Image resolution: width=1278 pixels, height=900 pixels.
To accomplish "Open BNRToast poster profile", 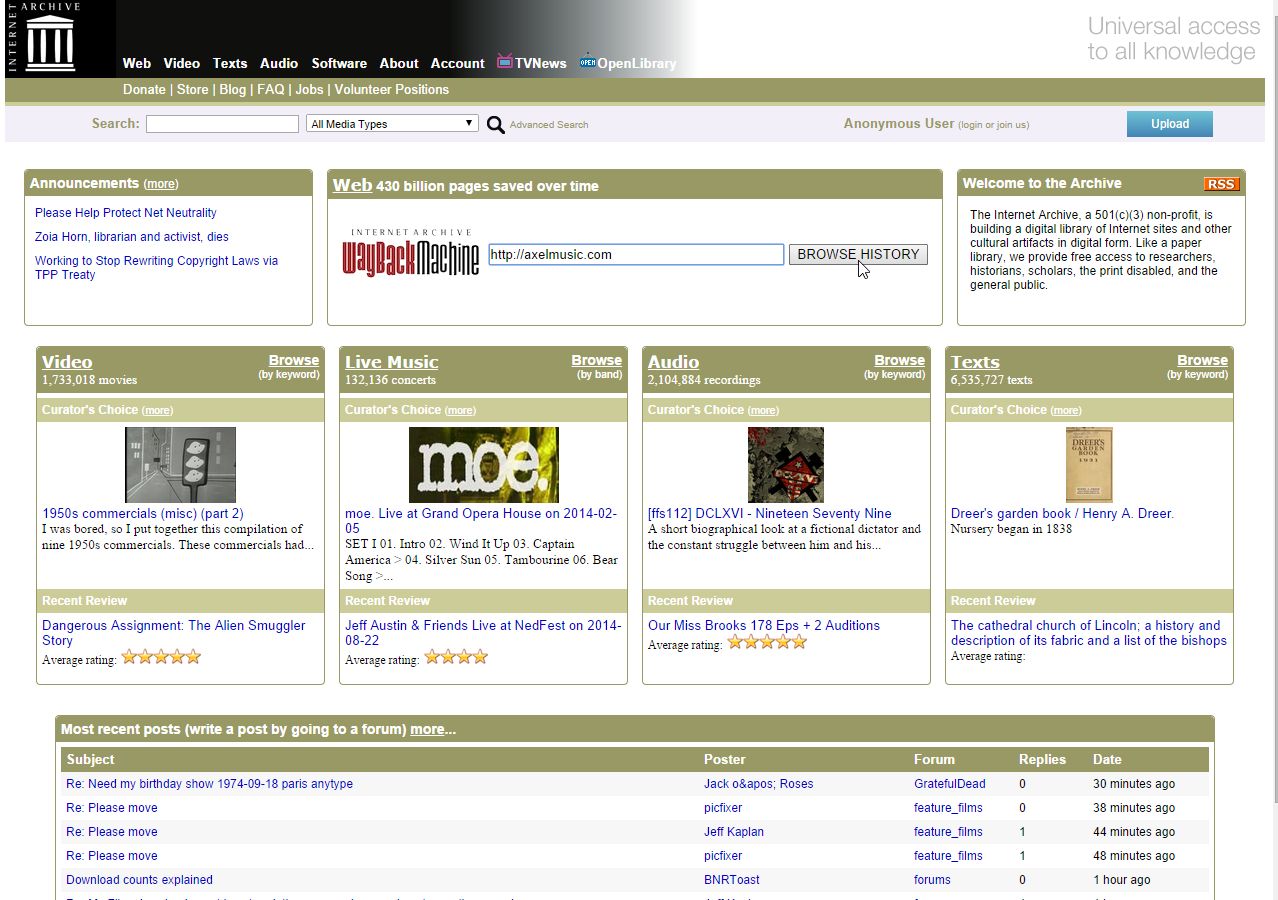I will coord(732,880).
